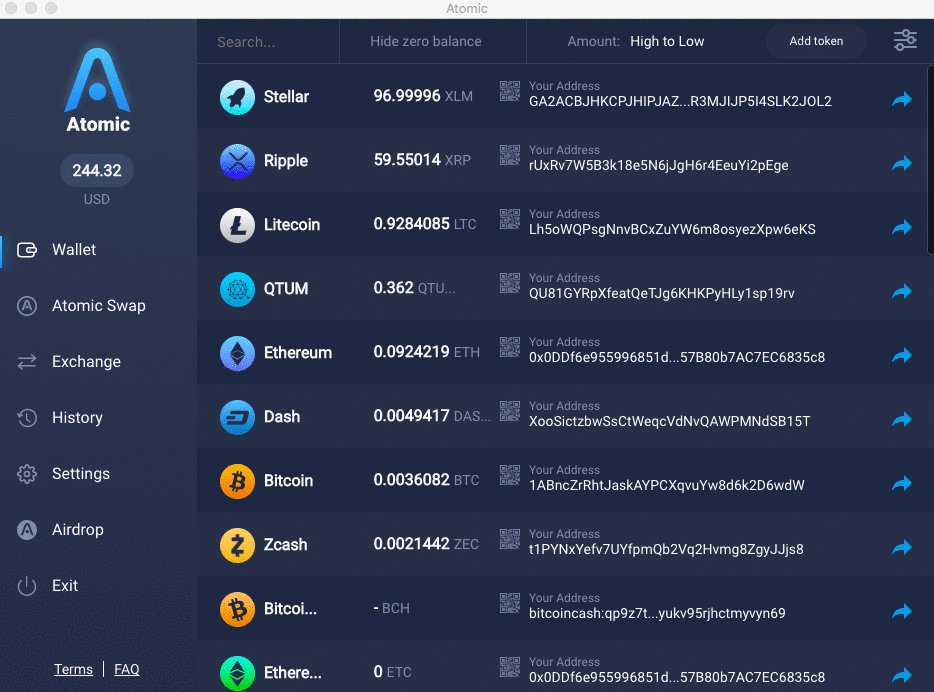The height and width of the screenshot is (692, 934).
Task: Click the 0.0924219 ETH balance
Action: [426, 352]
